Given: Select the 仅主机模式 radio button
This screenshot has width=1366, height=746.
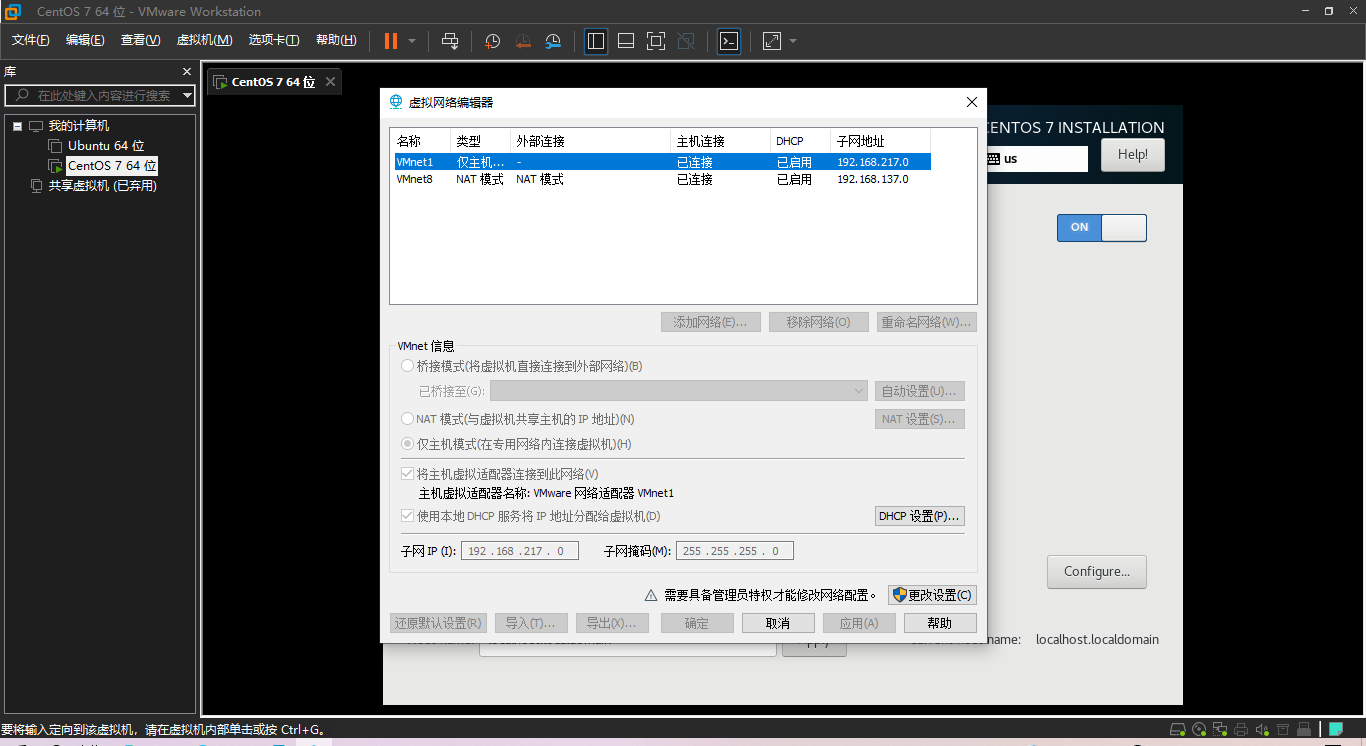Looking at the screenshot, I should [407, 444].
